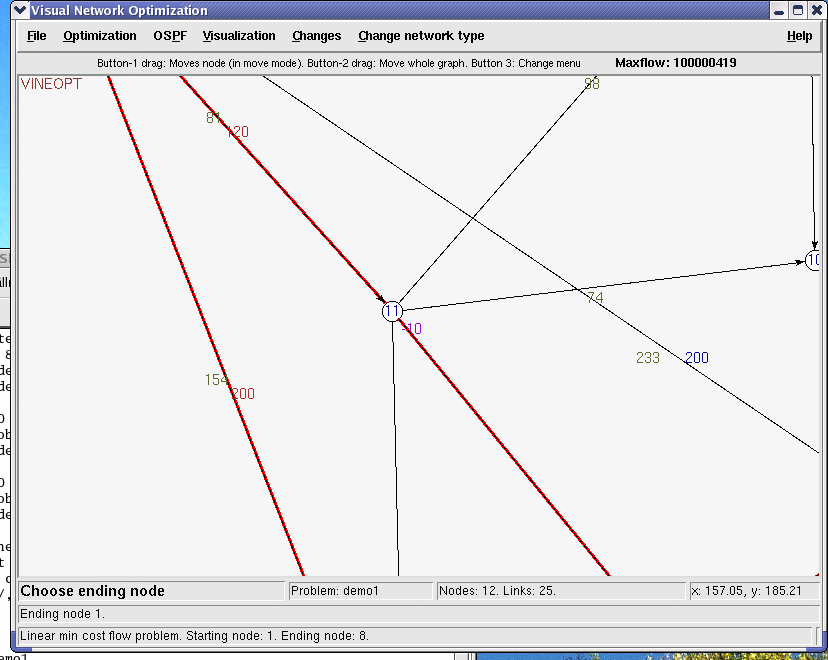Screen dimensions: 828x660
Task: Click the 'Ending node 1.' message line
Action: tap(418, 614)
